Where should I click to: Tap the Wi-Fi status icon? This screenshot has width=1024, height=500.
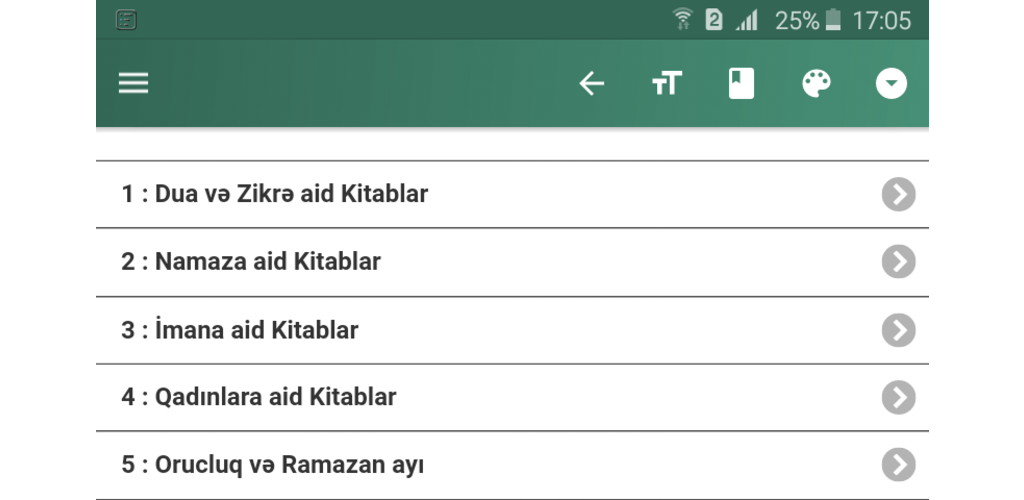coord(682,20)
